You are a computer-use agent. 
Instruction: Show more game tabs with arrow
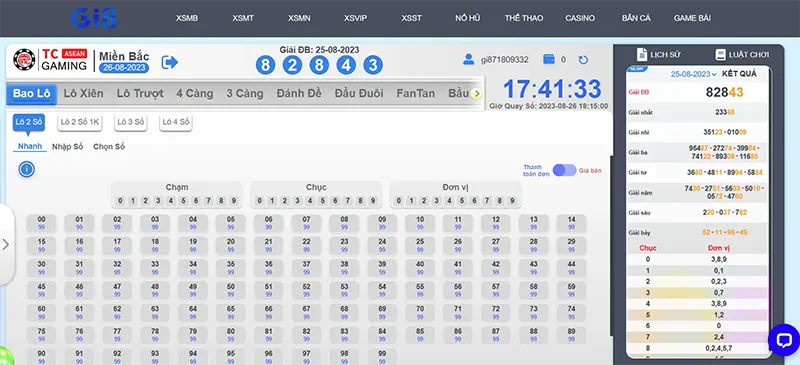click(x=476, y=93)
